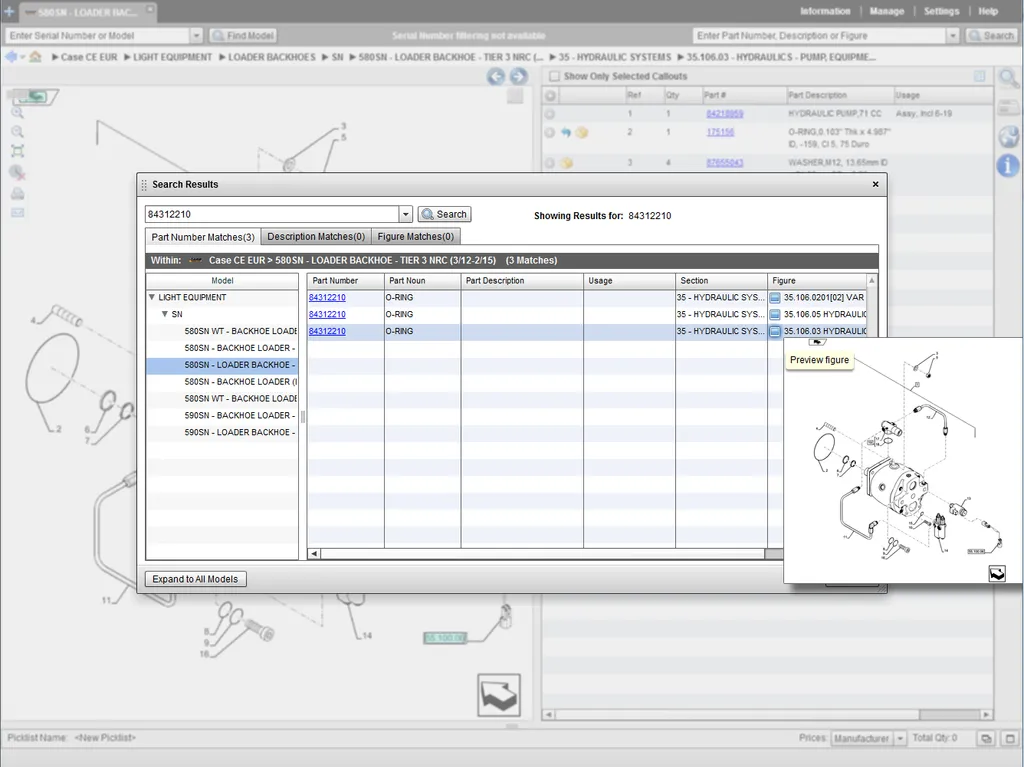Go to the previous figure arrow
Screen dimensions: 1024x767
(496, 76)
